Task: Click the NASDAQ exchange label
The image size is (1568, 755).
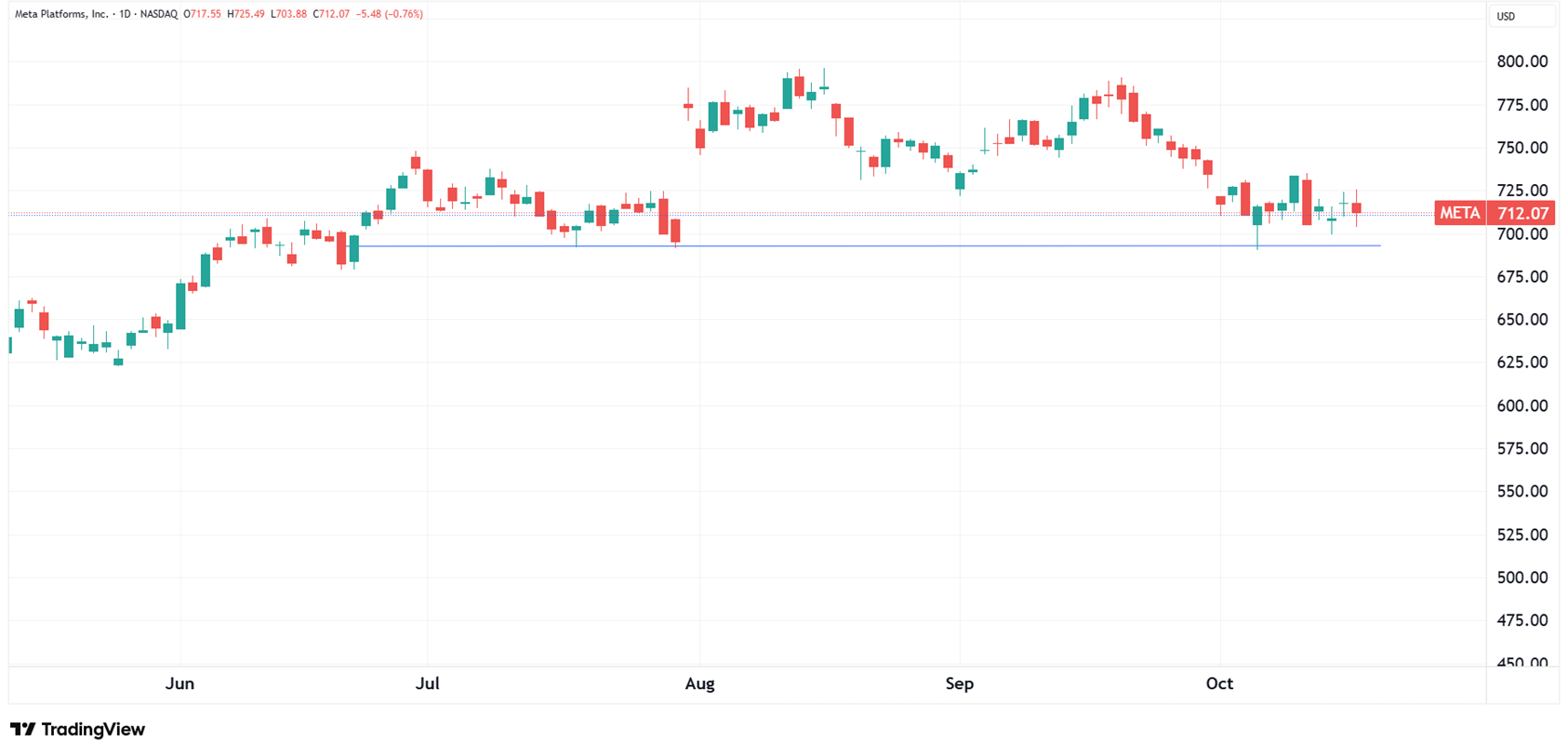Action: click(x=159, y=14)
